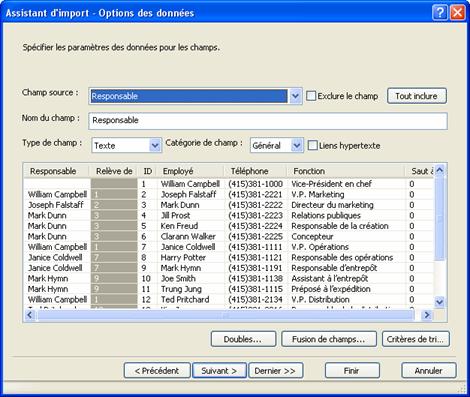470x397 pixels.
Task: Focus the Nom du champ text field
Action: click(268, 121)
